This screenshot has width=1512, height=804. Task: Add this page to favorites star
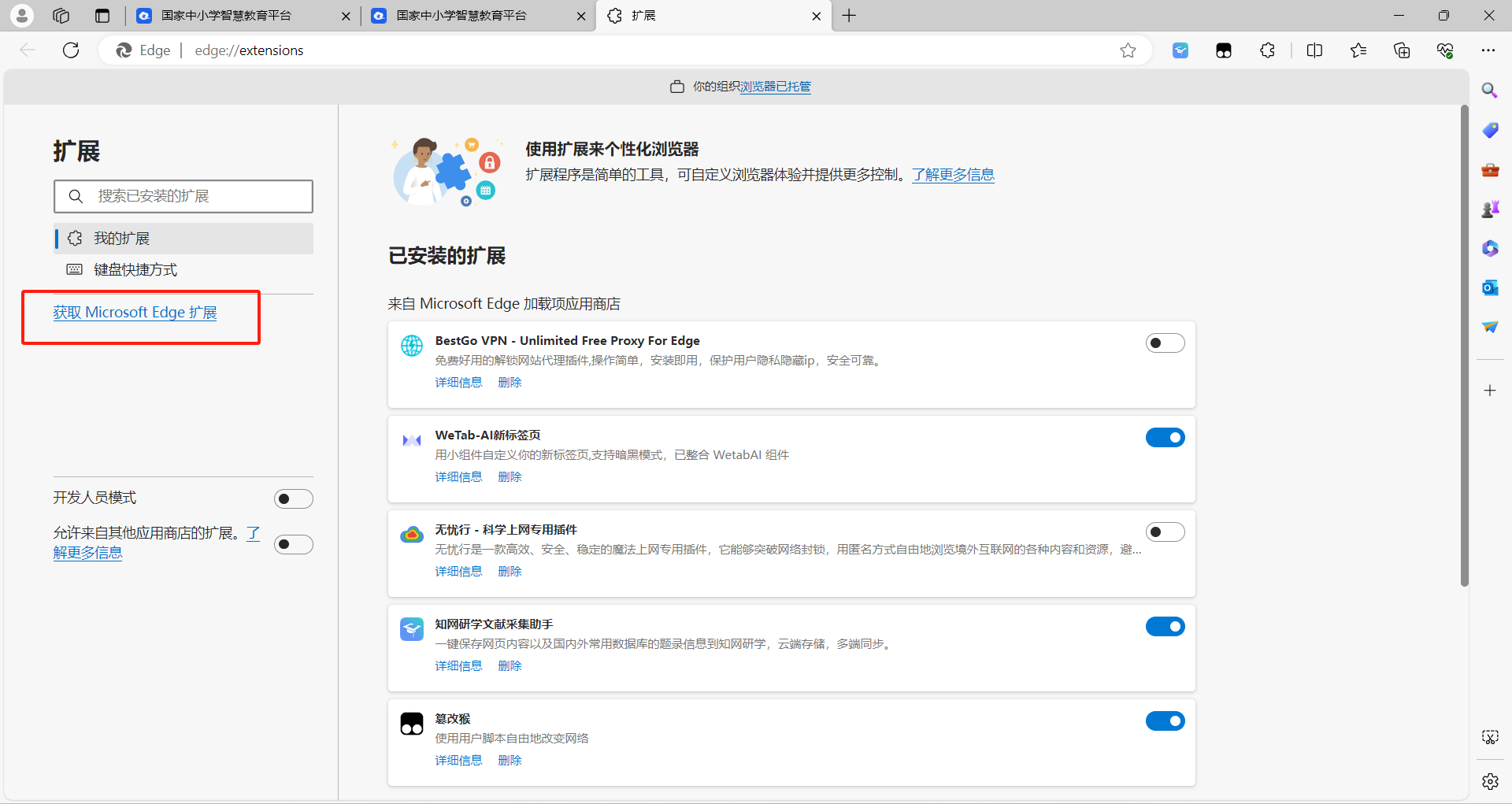[1128, 50]
